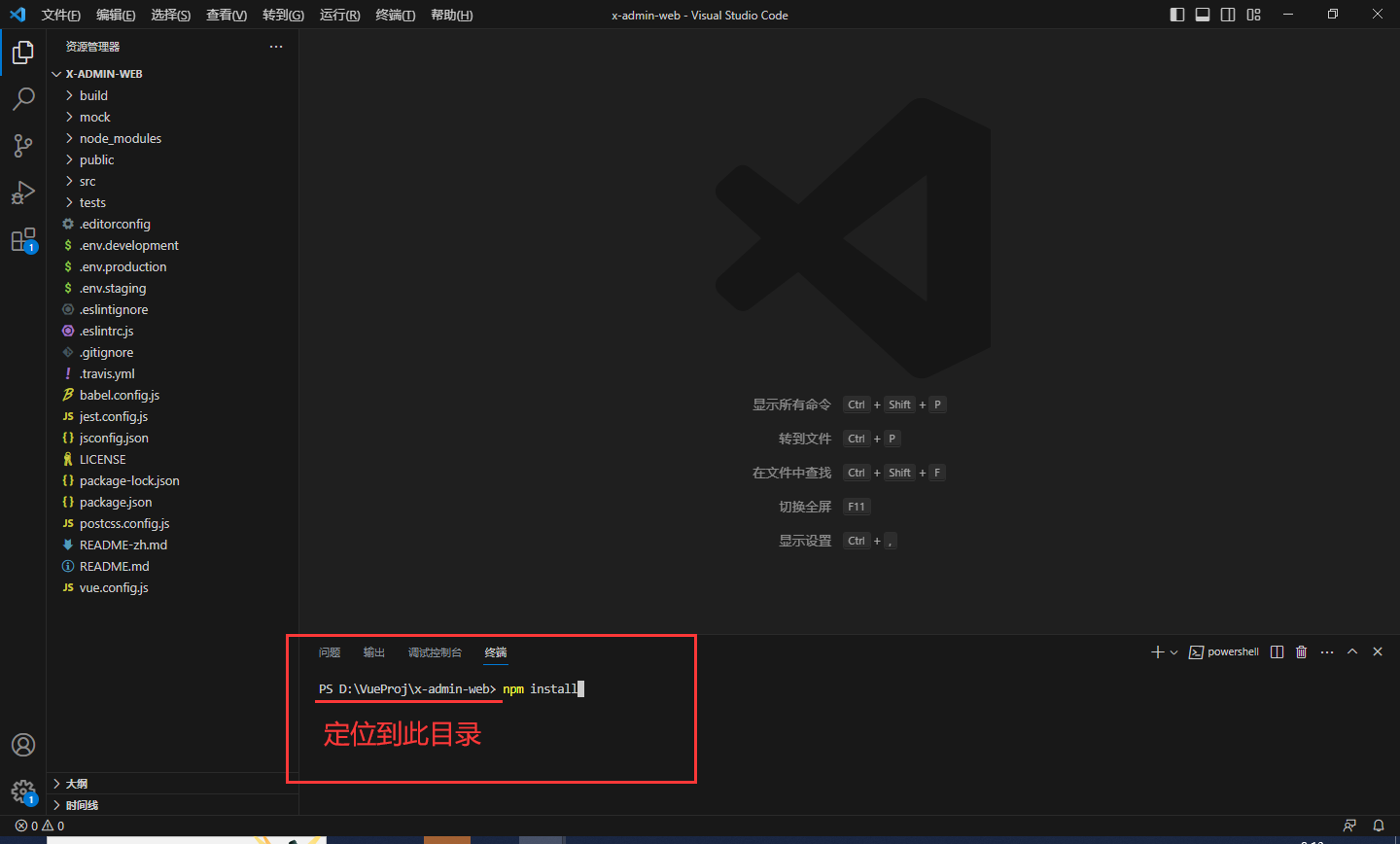Click the explorer more actions ellipsis
The width and height of the screenshot is (1400, 844).
[x=276, y=47]
